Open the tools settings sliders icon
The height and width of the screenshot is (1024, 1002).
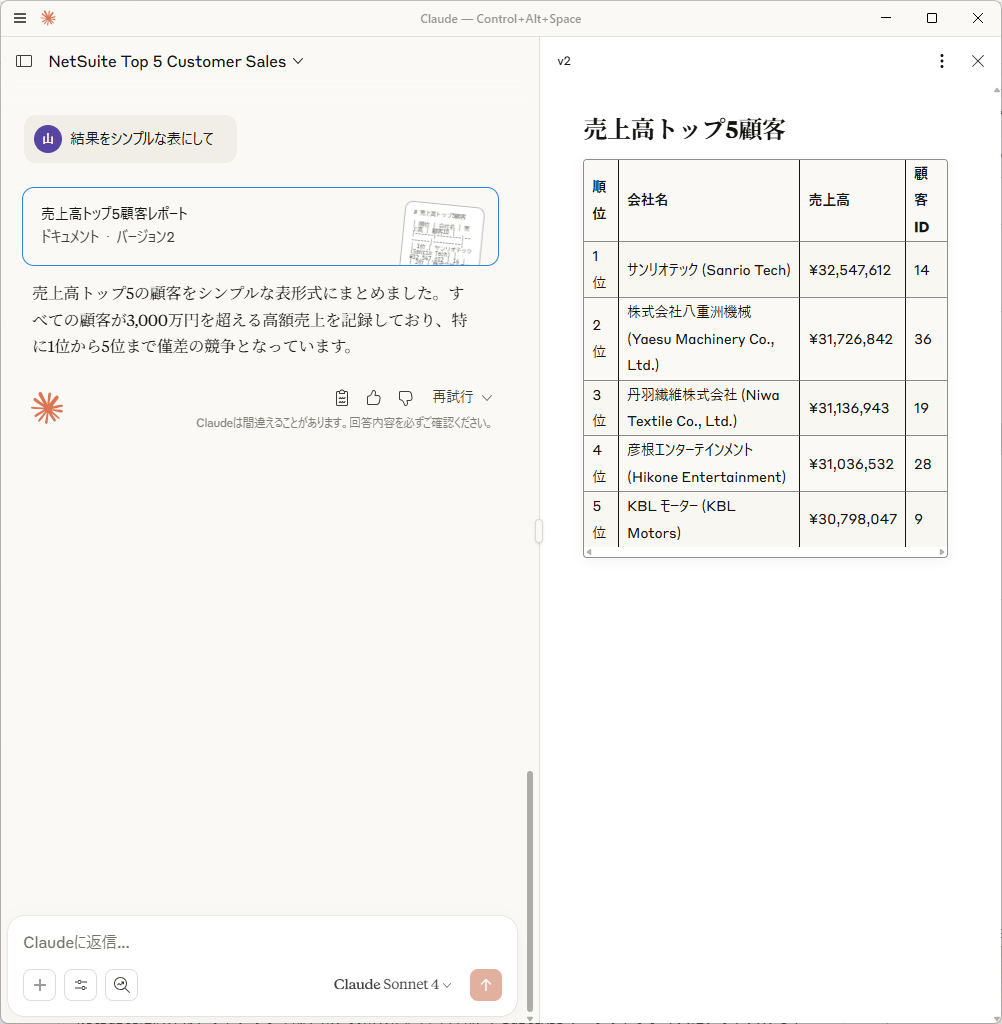(81, 985)
